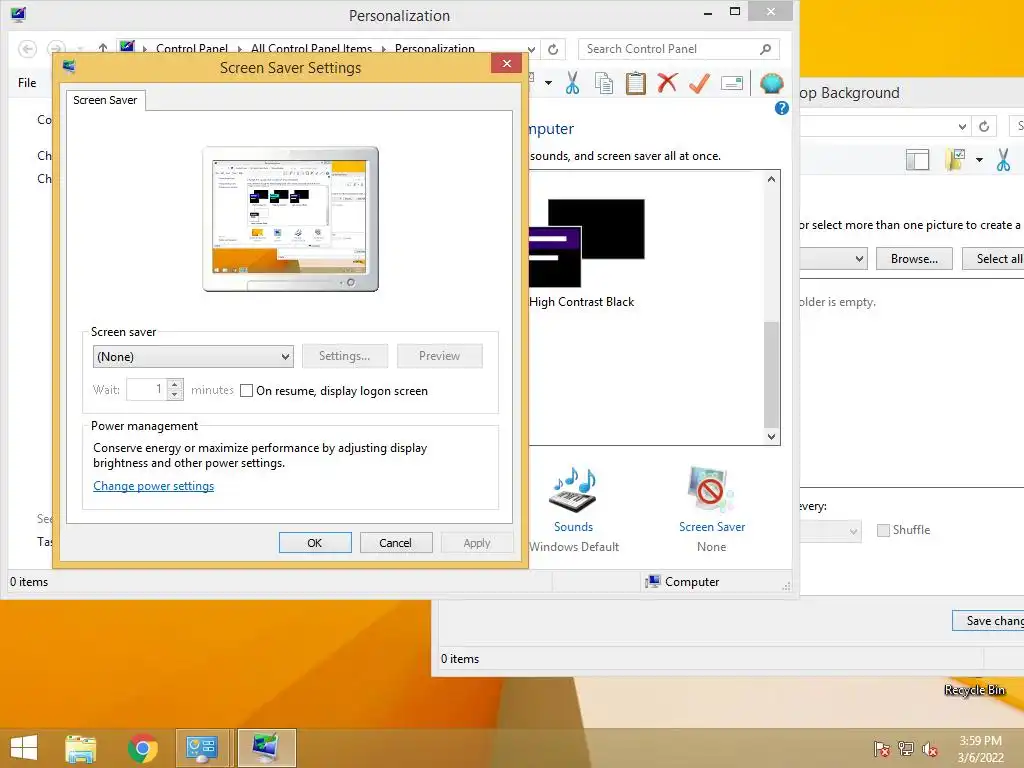This screenshot has height=768, width=1024.
Task: Open the File menu in Personalization window
Action: (x=27, y=83)
